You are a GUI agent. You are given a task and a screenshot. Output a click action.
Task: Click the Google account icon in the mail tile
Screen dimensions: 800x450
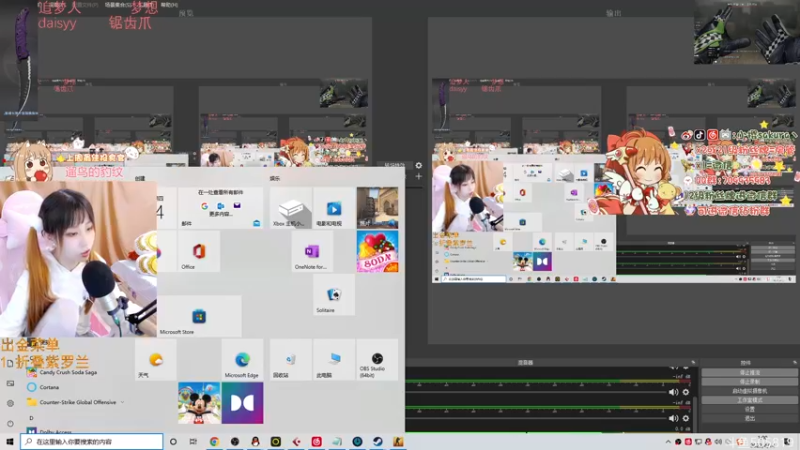(x=205, y=206)
